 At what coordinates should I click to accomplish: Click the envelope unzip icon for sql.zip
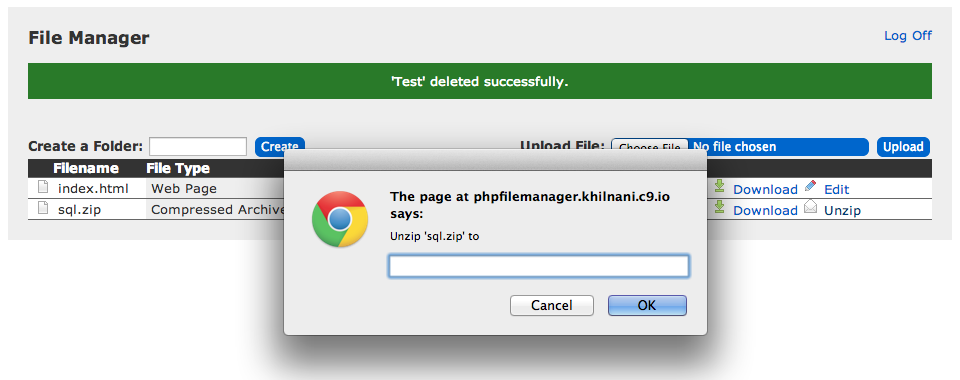tap(810, 207)
